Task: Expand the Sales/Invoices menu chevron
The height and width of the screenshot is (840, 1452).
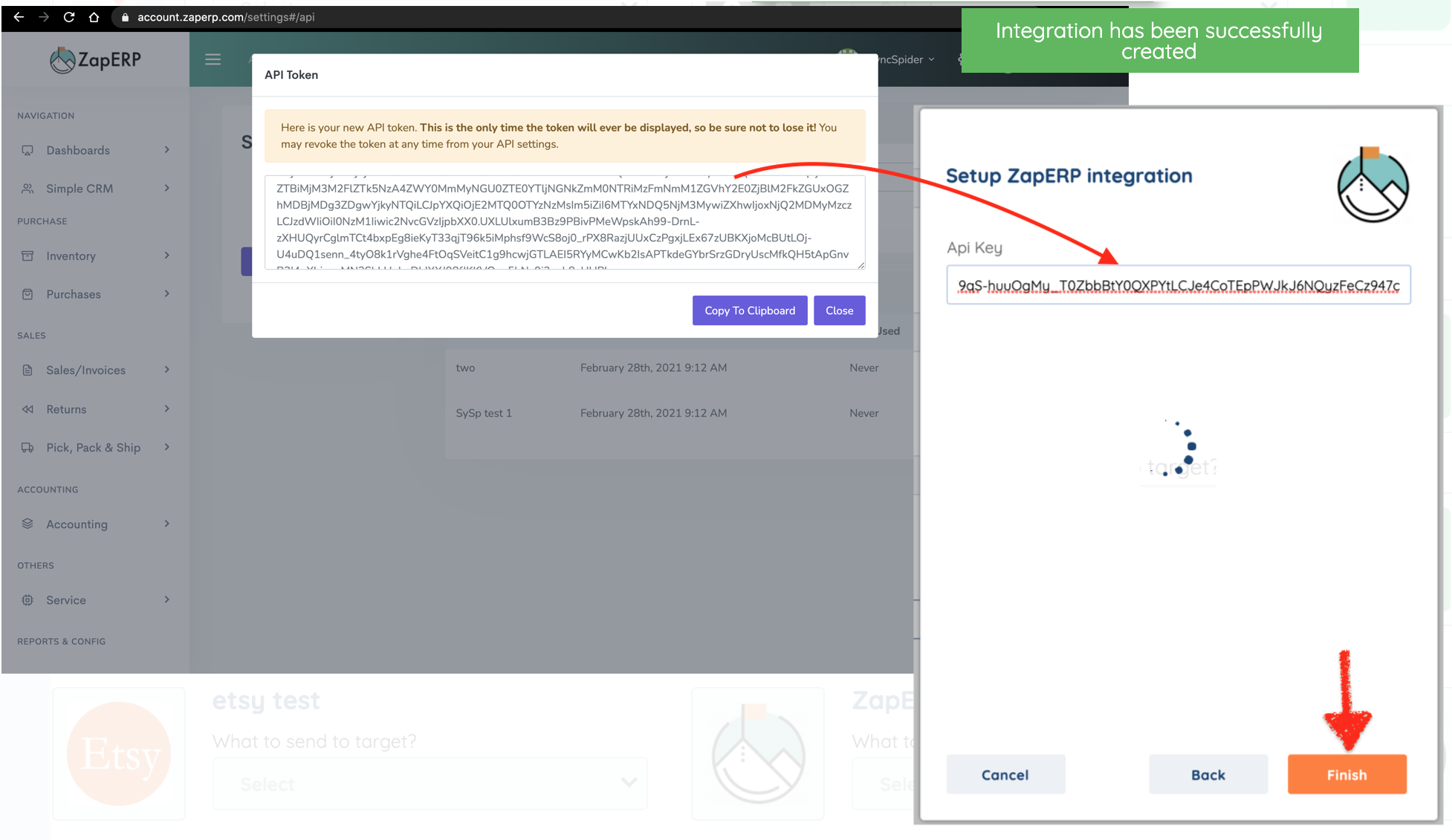Action: pyautogui.click(x=167, y=370)
